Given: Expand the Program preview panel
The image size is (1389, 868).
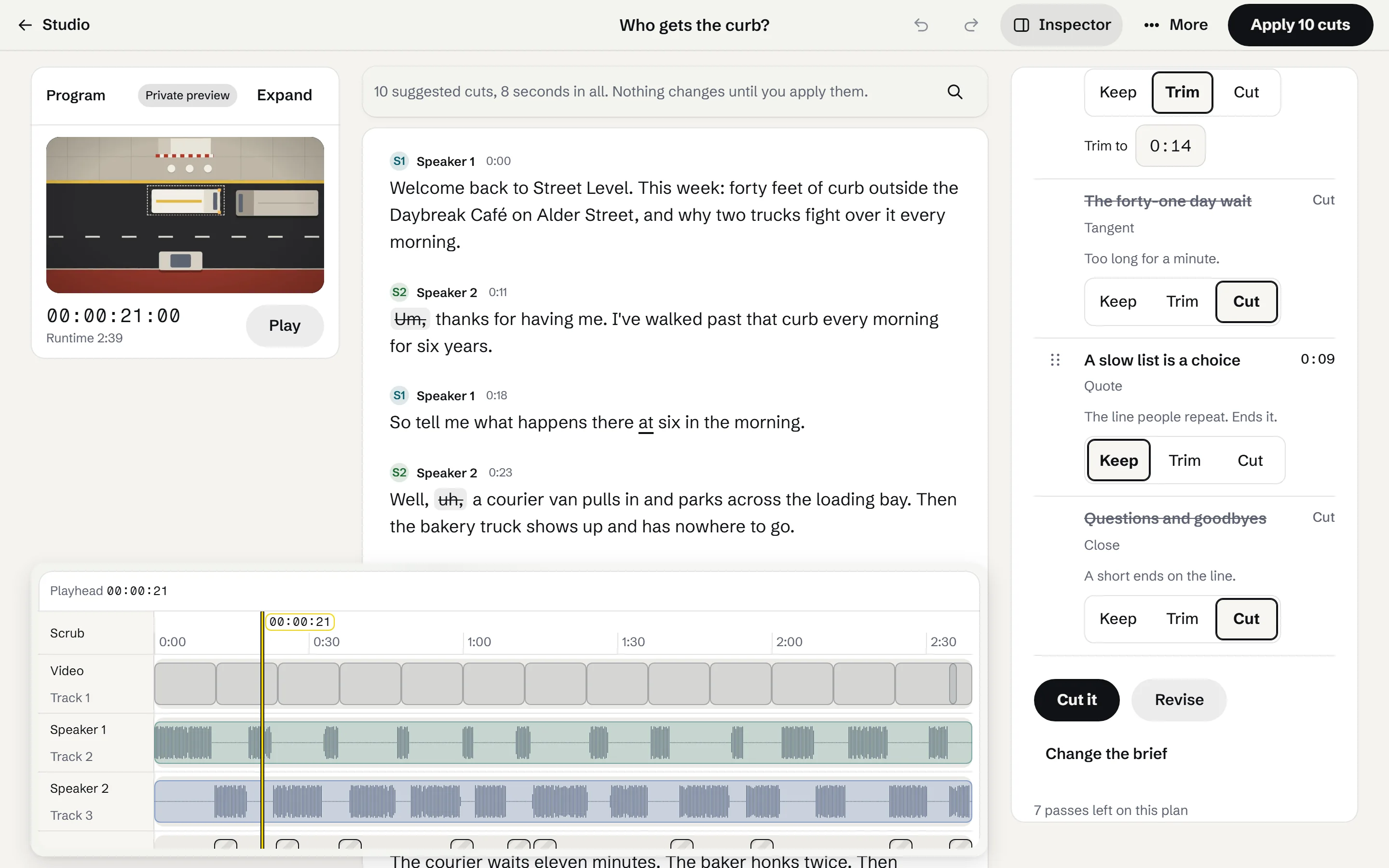Looking at the screenshot, I should [x=285, y=95].
